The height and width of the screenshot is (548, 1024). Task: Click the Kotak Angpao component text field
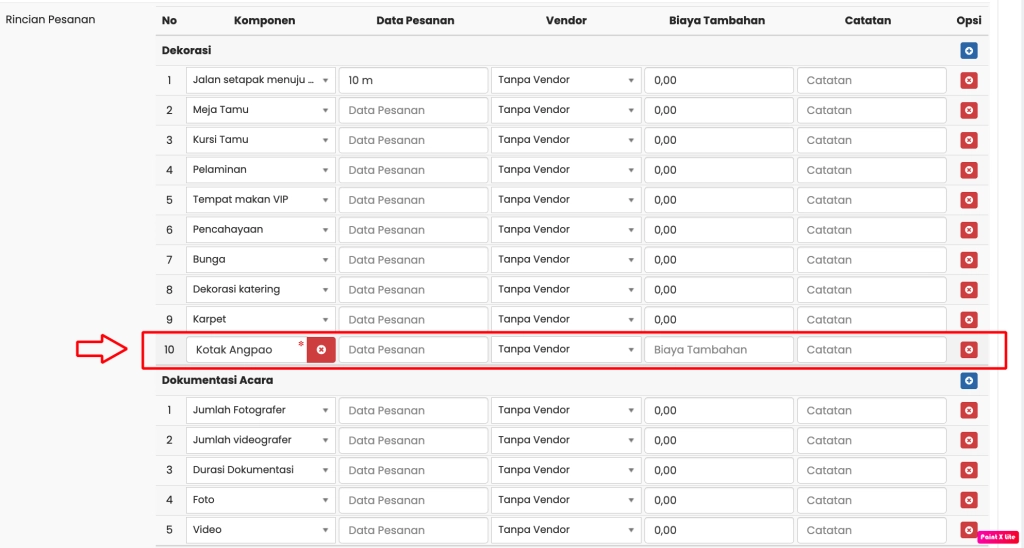[x=245, y=350]
